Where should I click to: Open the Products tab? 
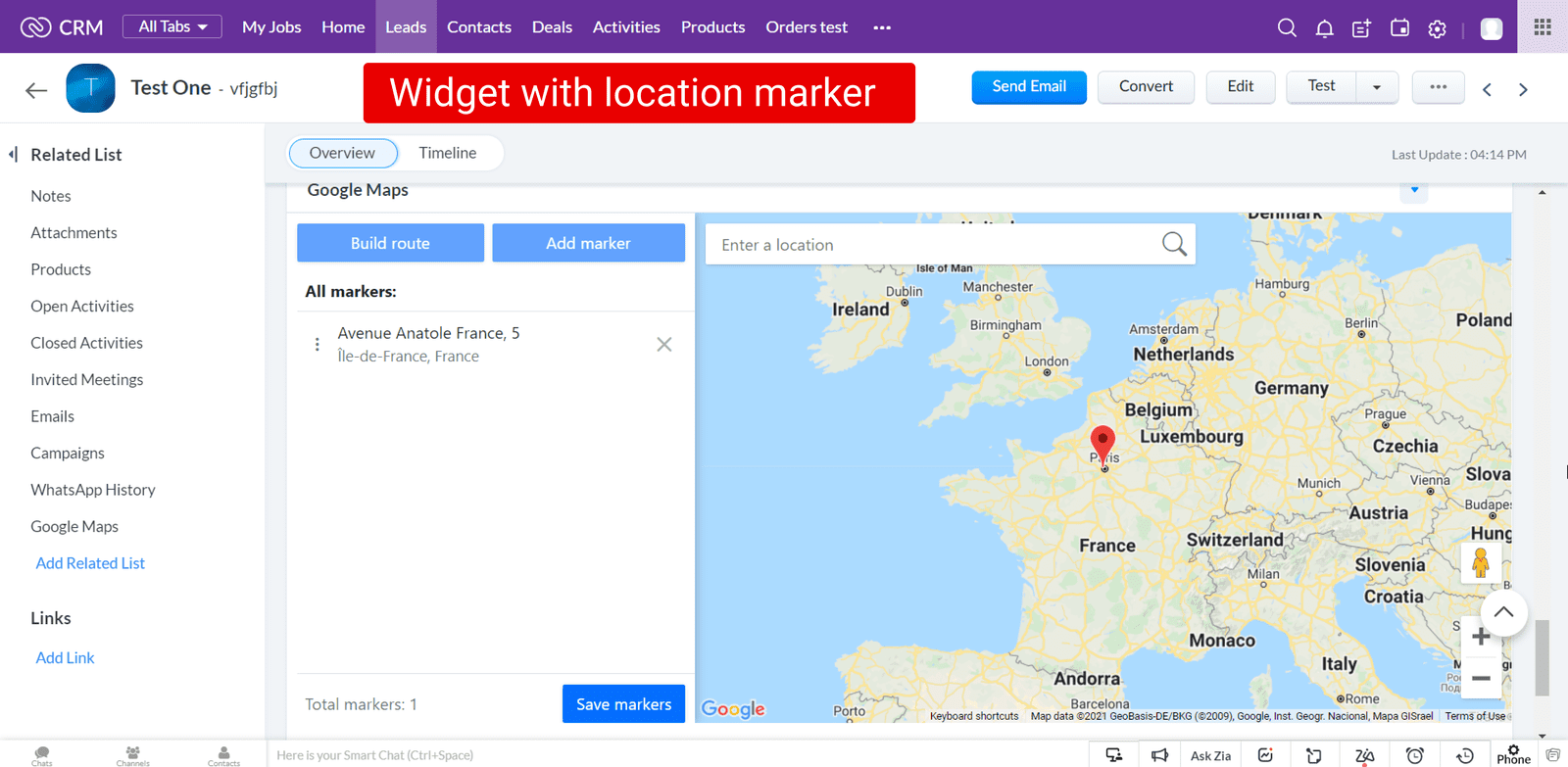712,26
